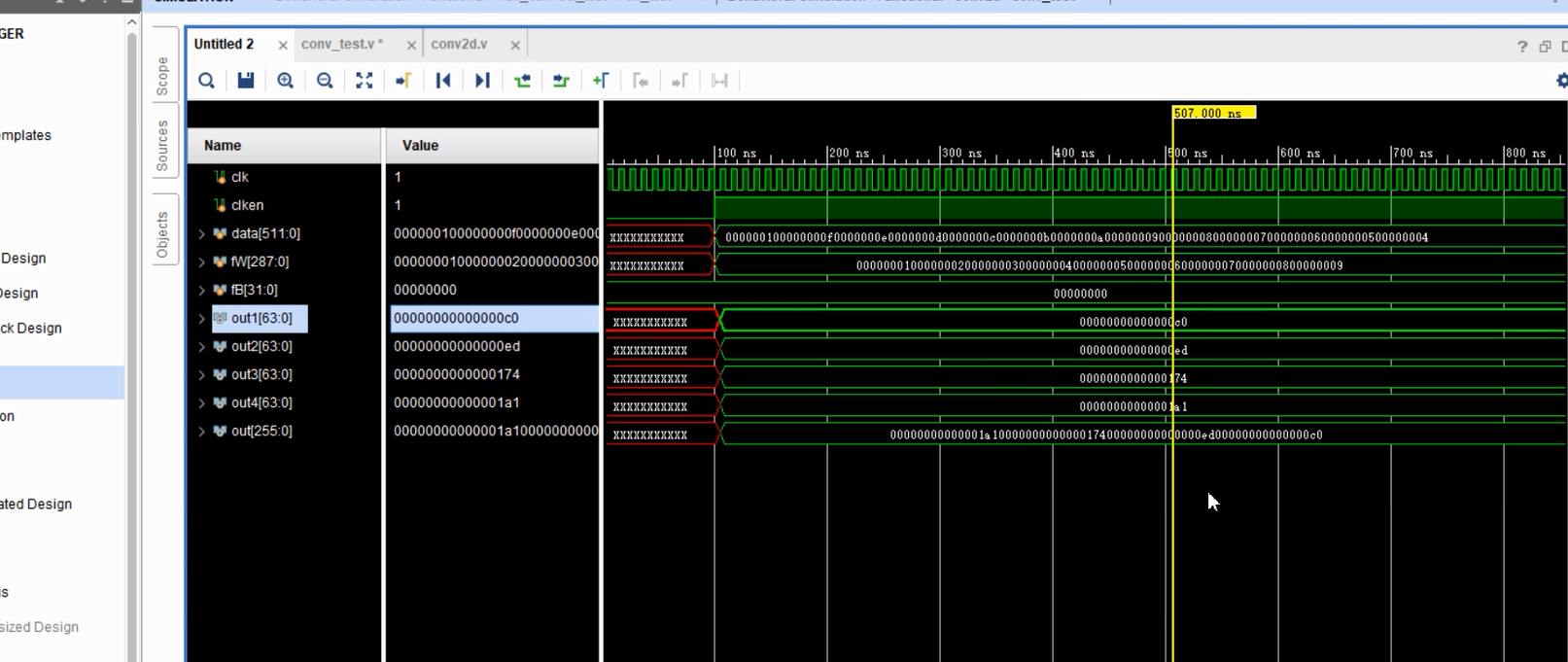Add a marker to the waveform
1568x662 pixels.
601,81
